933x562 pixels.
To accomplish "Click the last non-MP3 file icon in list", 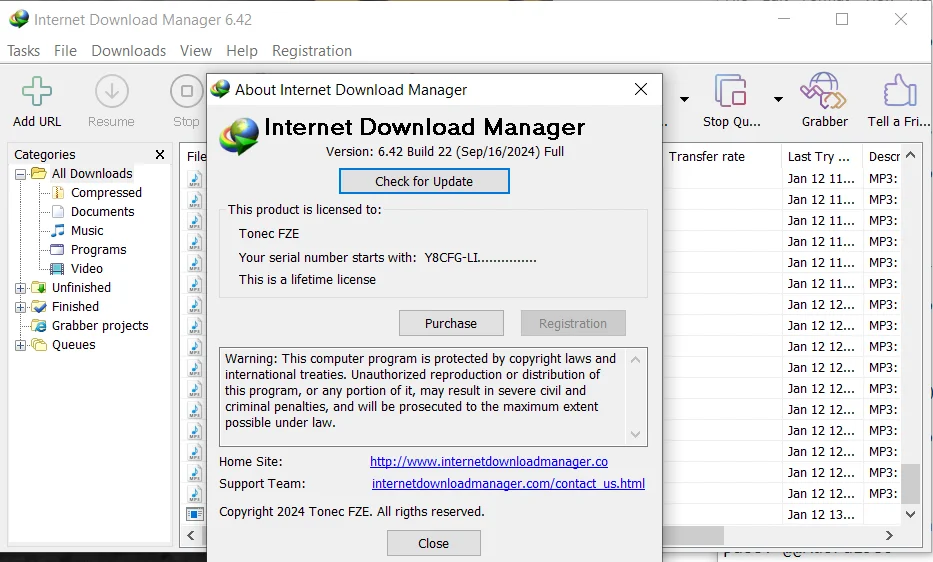I will point(195,514).
